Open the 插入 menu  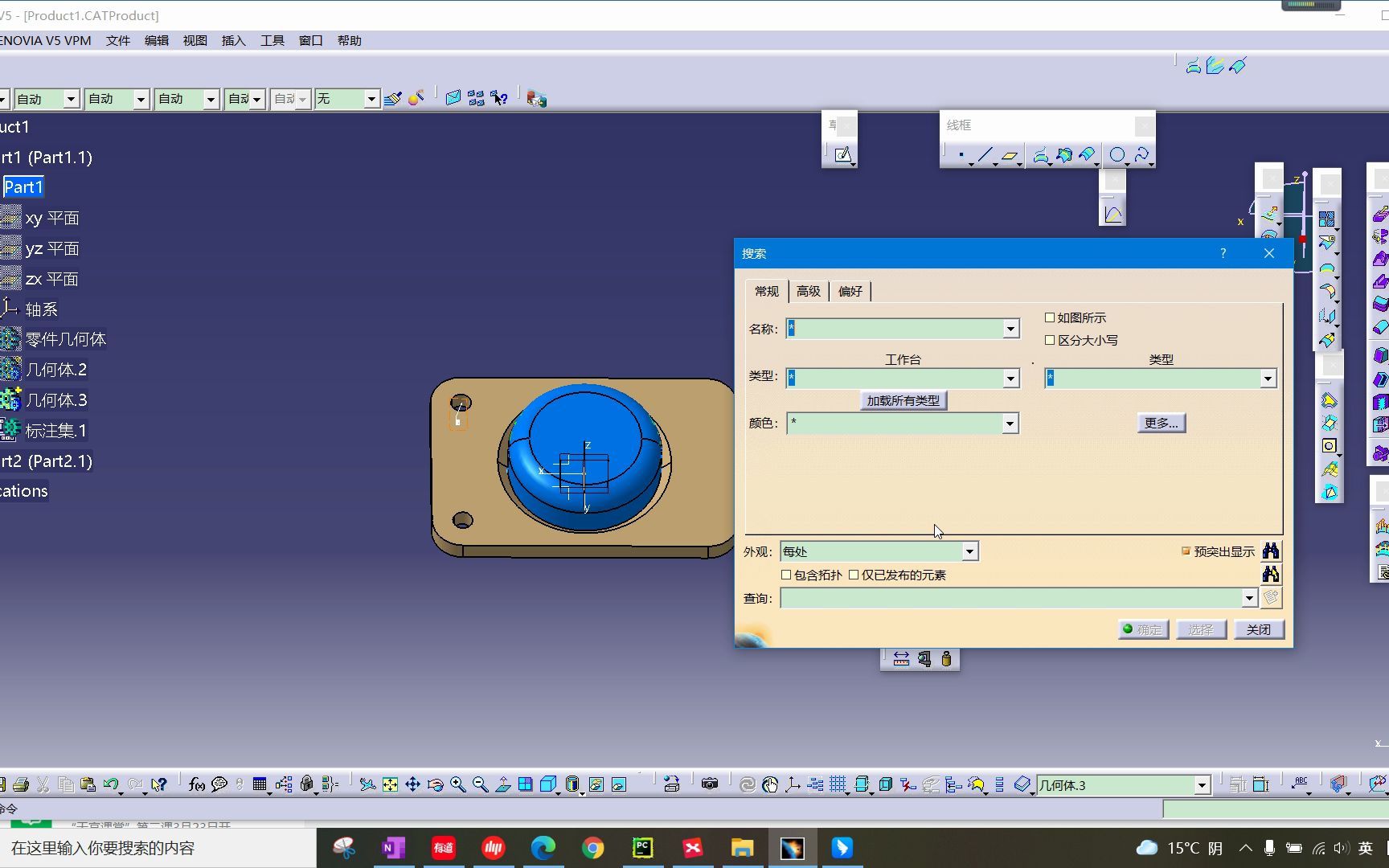pos(233,40)
